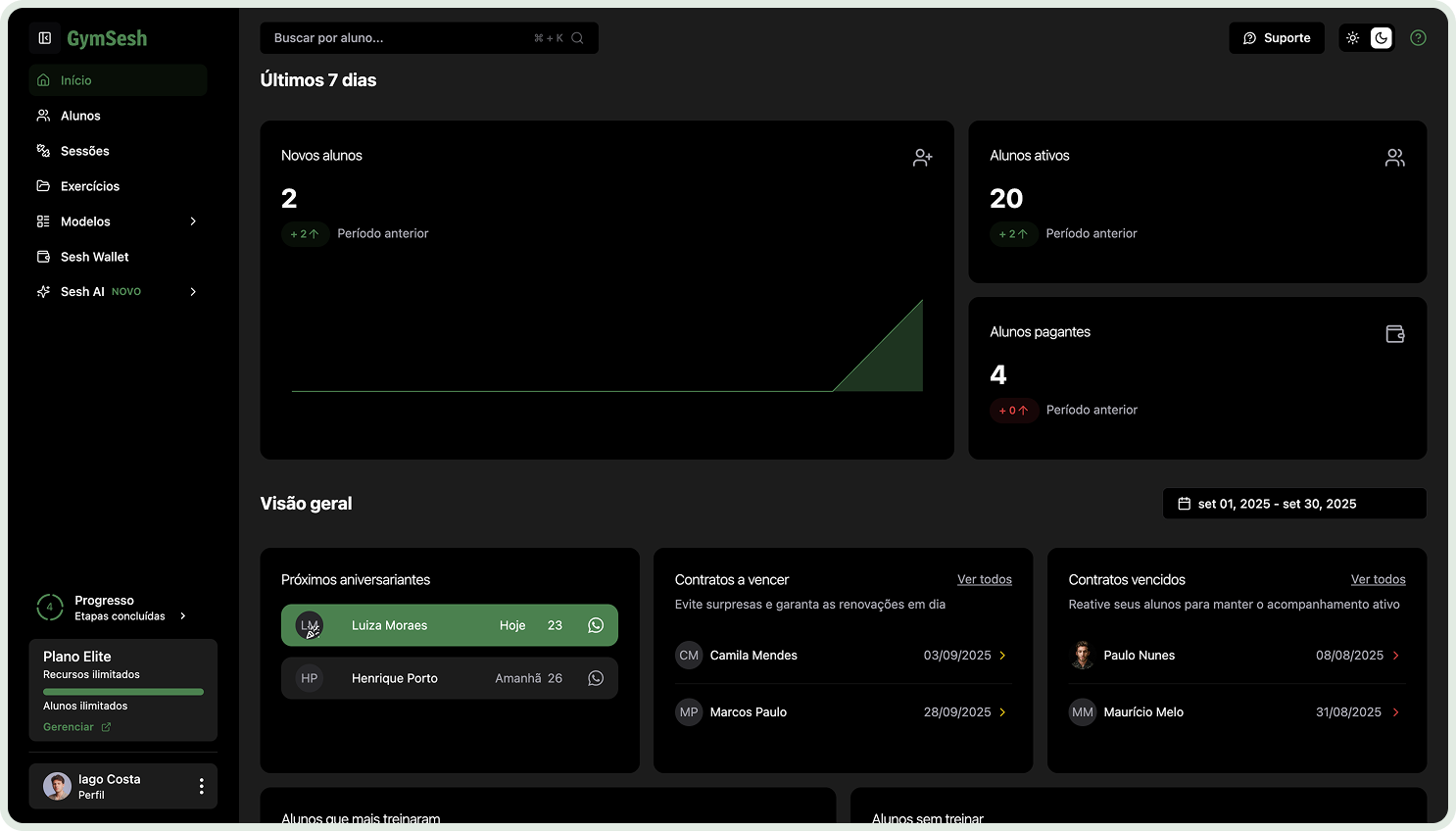Click the WhatsApp icon next to Luiza Moraes
The image size is (1456, 831).
click(596, 624)
